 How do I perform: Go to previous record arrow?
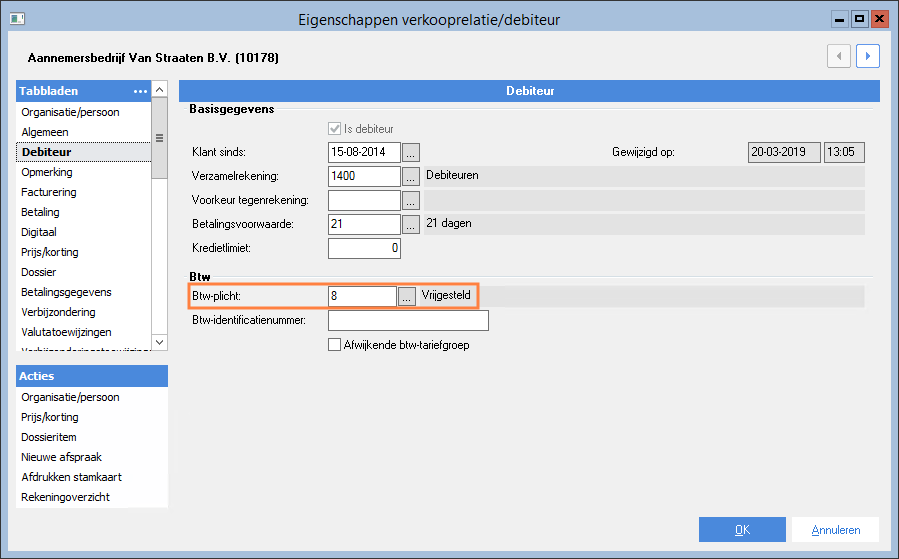(839, 56)
